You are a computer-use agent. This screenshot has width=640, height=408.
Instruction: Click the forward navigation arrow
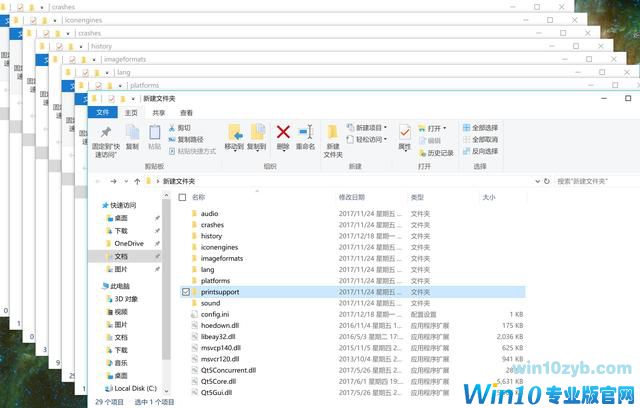click(113, 181)
